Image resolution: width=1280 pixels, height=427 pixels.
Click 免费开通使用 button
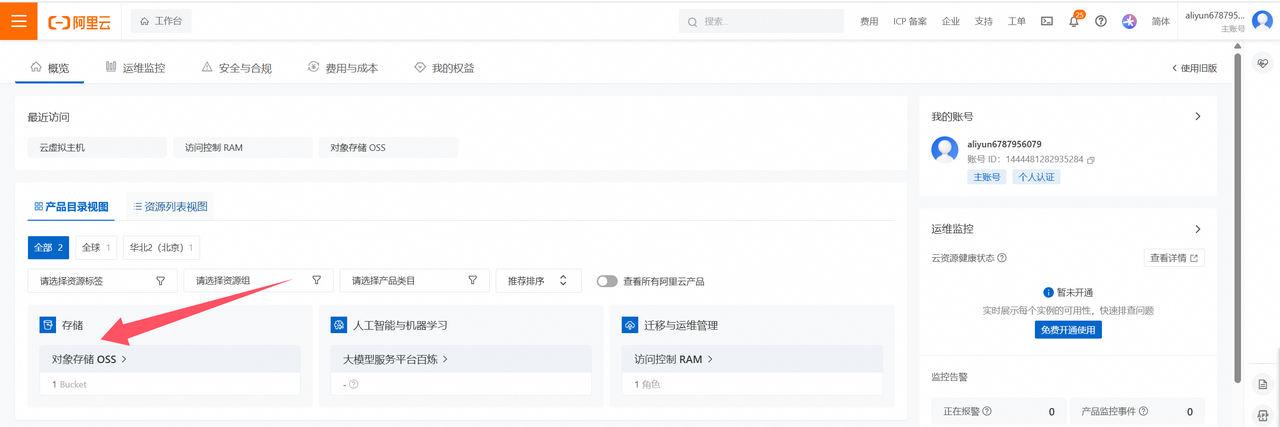[x=1068, y=329]
